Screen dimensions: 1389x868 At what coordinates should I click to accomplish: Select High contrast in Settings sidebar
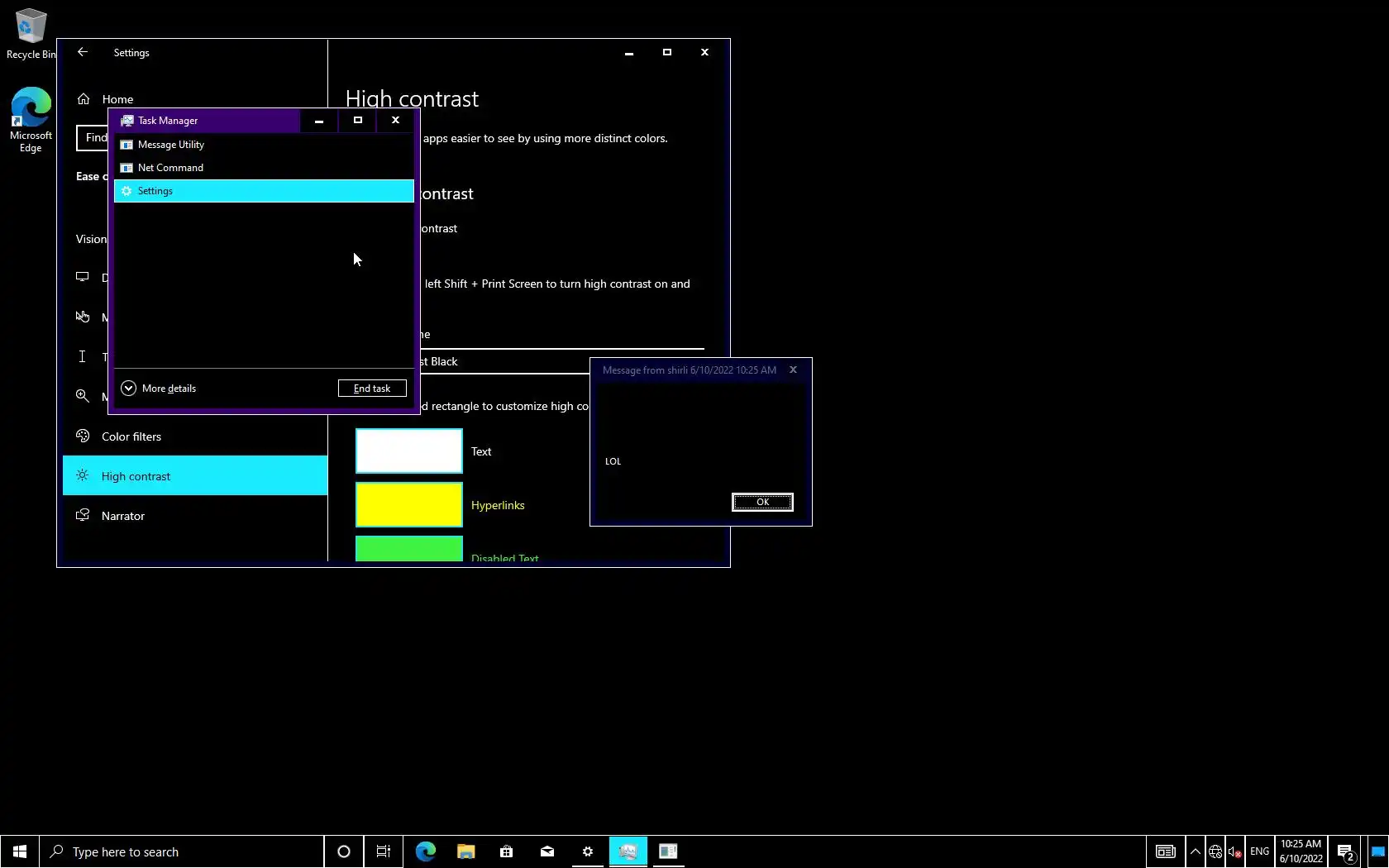(195, 476)
